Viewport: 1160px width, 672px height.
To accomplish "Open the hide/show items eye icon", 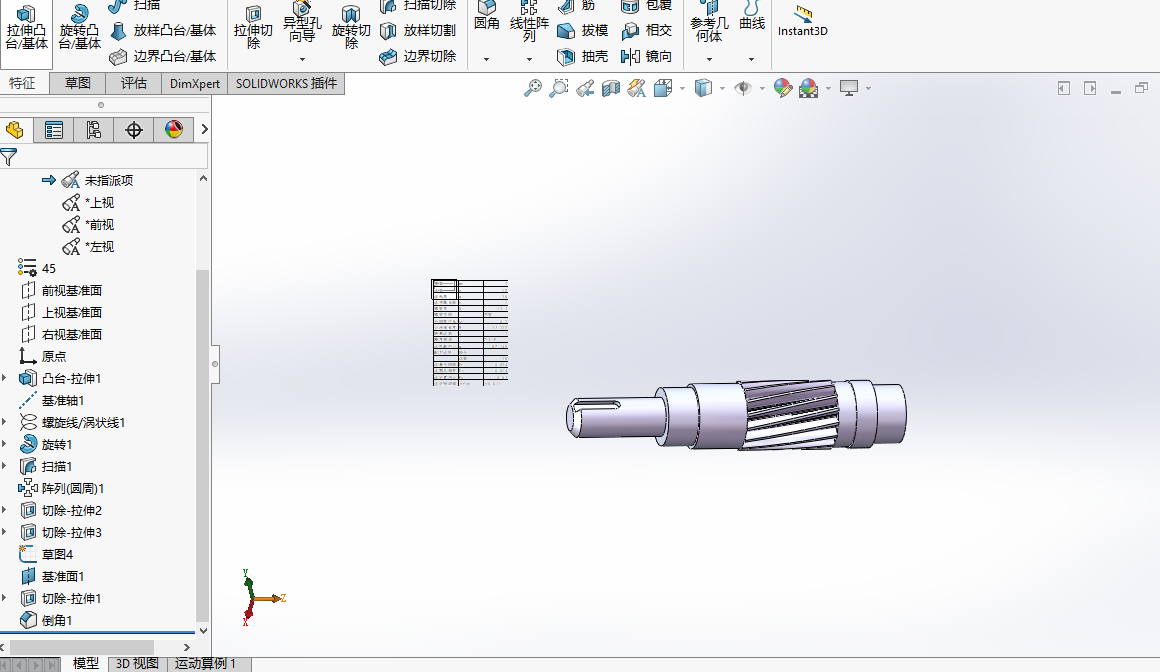I will coord(743,89).
